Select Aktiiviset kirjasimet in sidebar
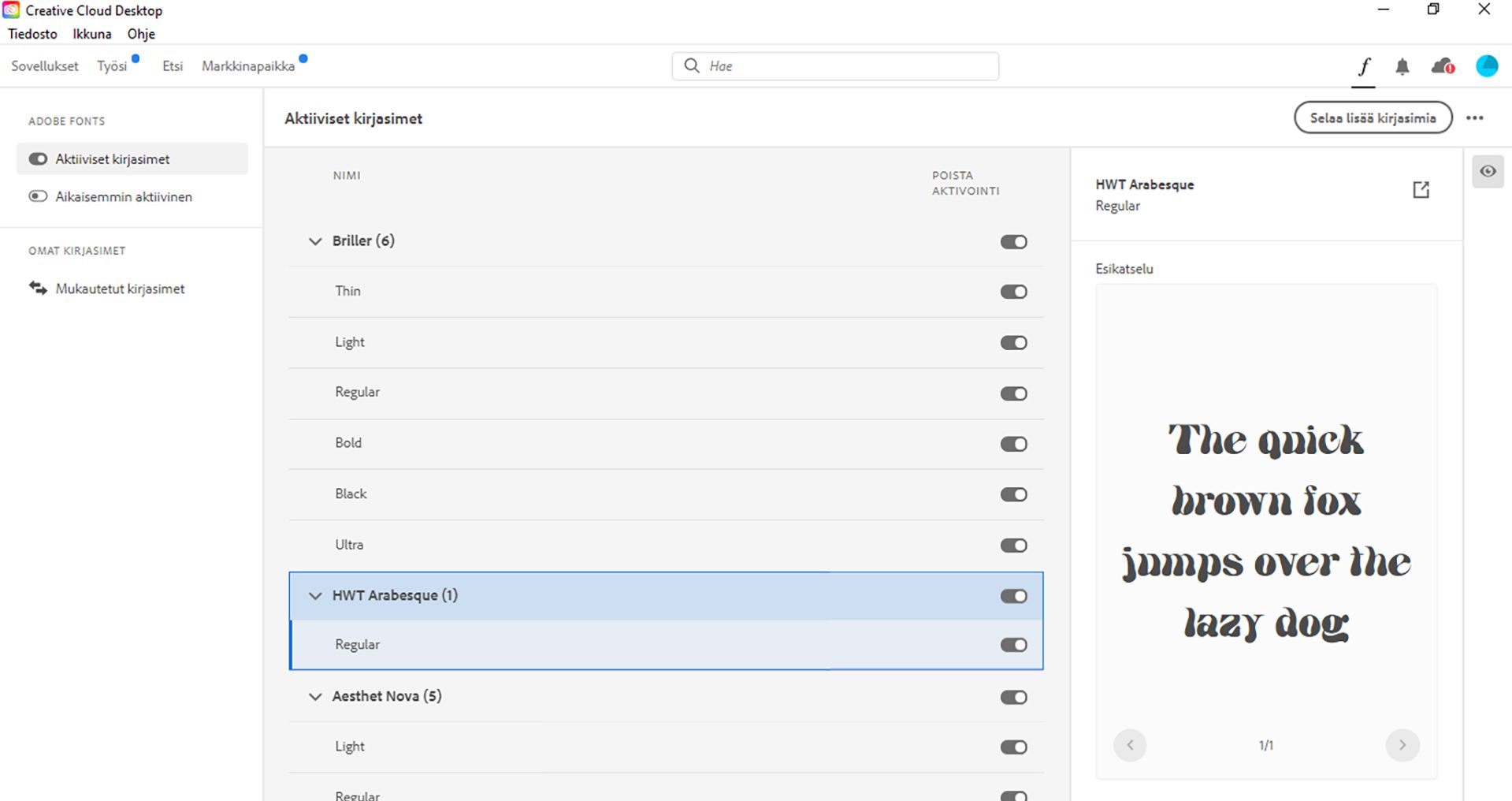Screen dimensions: 1512x801 (132, 159)
